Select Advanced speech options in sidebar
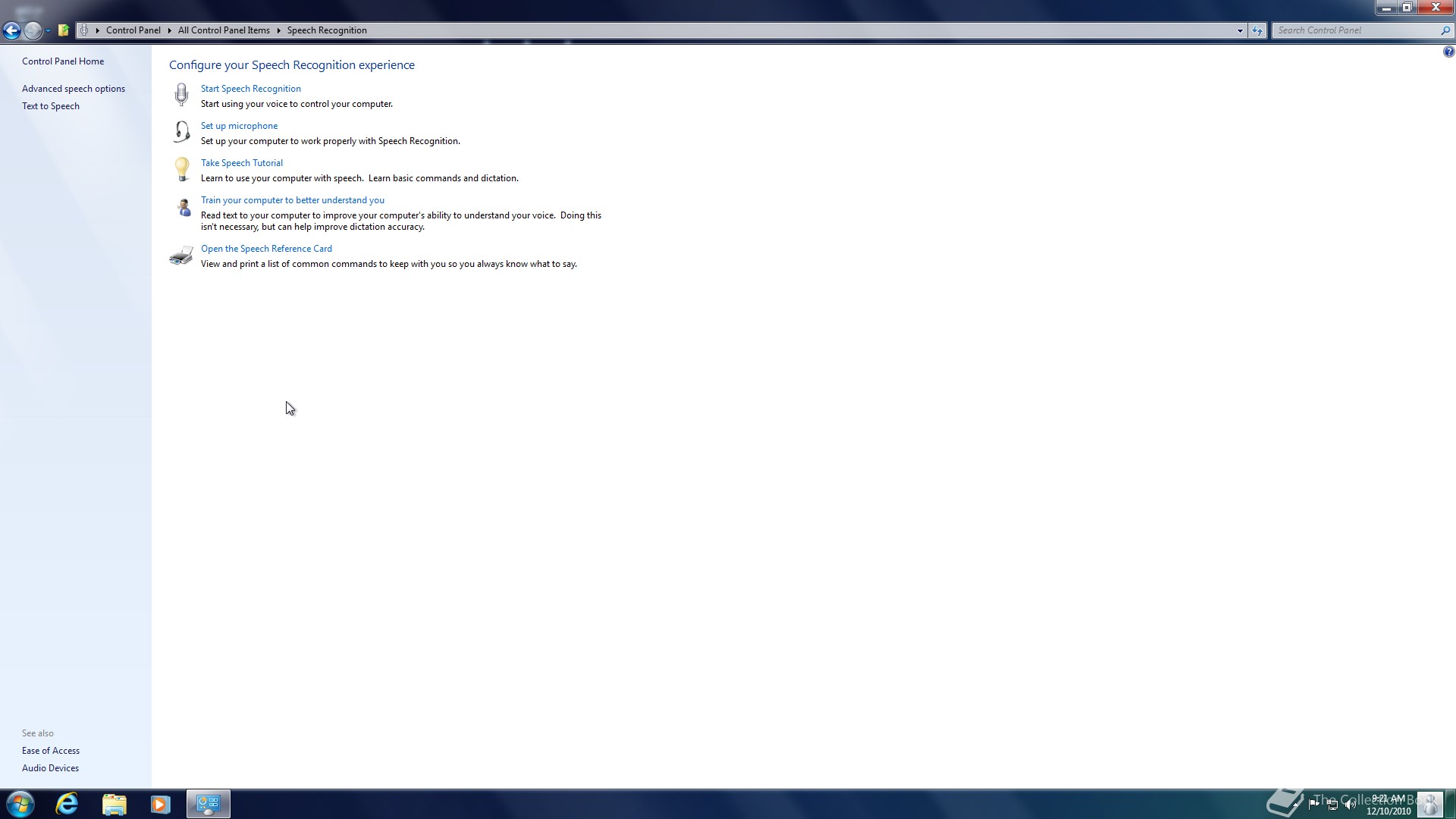This screenshot has width=1456, height=819. [74, 89]
